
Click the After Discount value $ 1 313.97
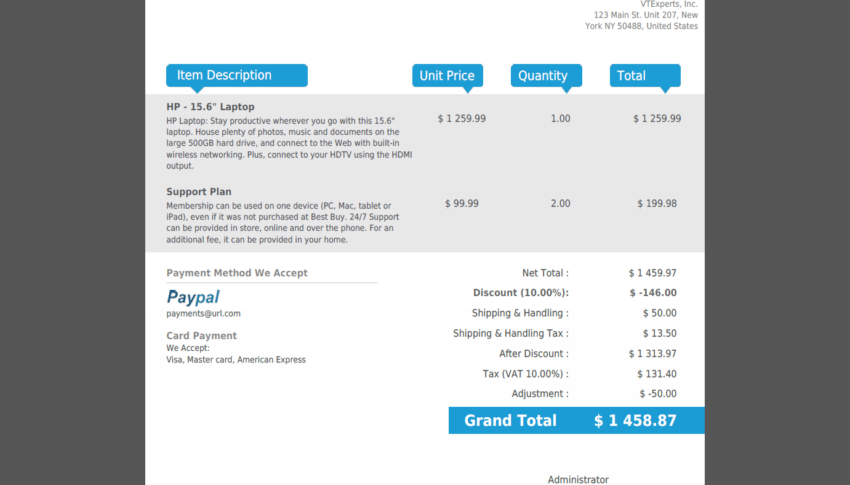coord(653,354)
